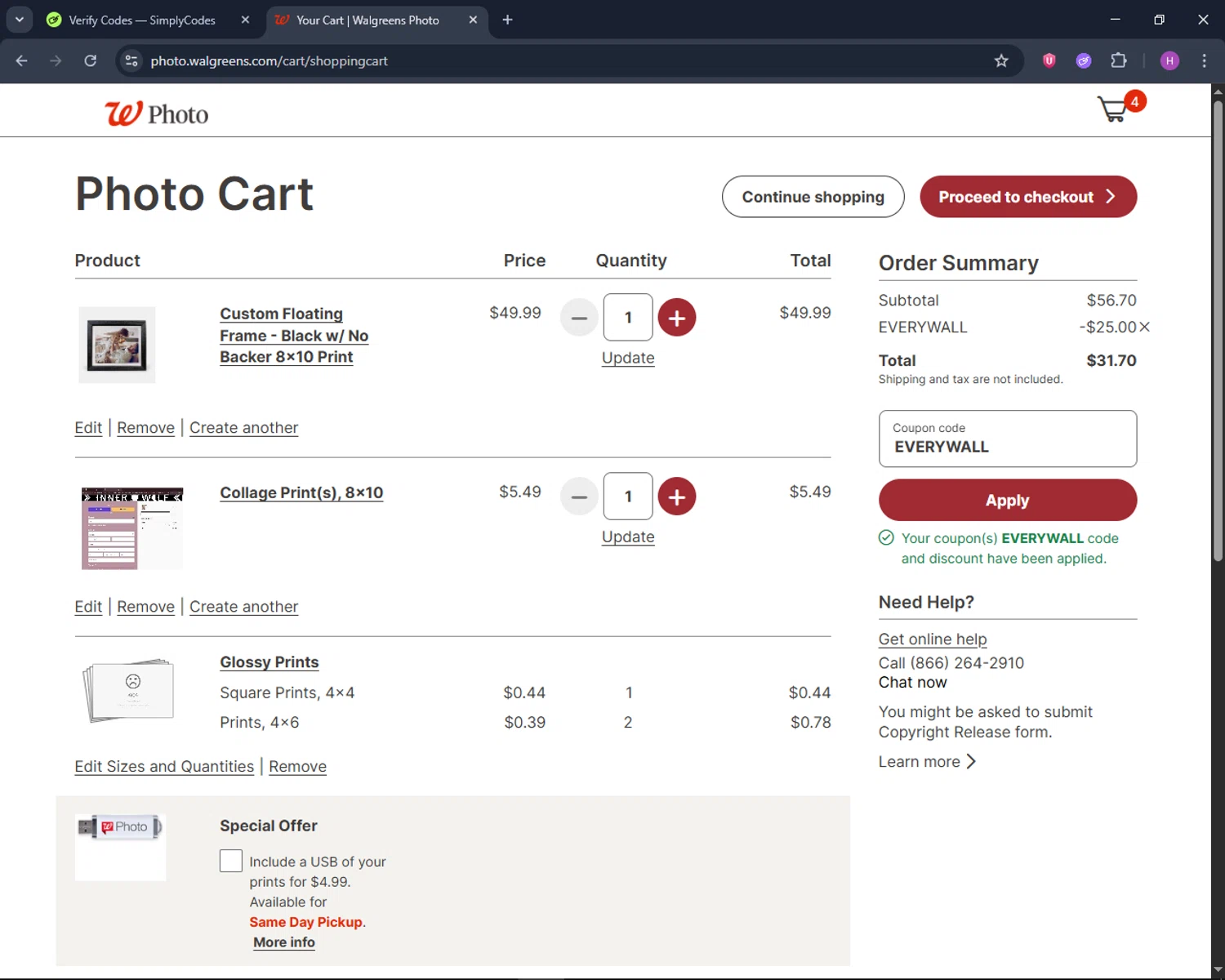Create another Collage Print
1225x980 pixels.
pos(243,607)
